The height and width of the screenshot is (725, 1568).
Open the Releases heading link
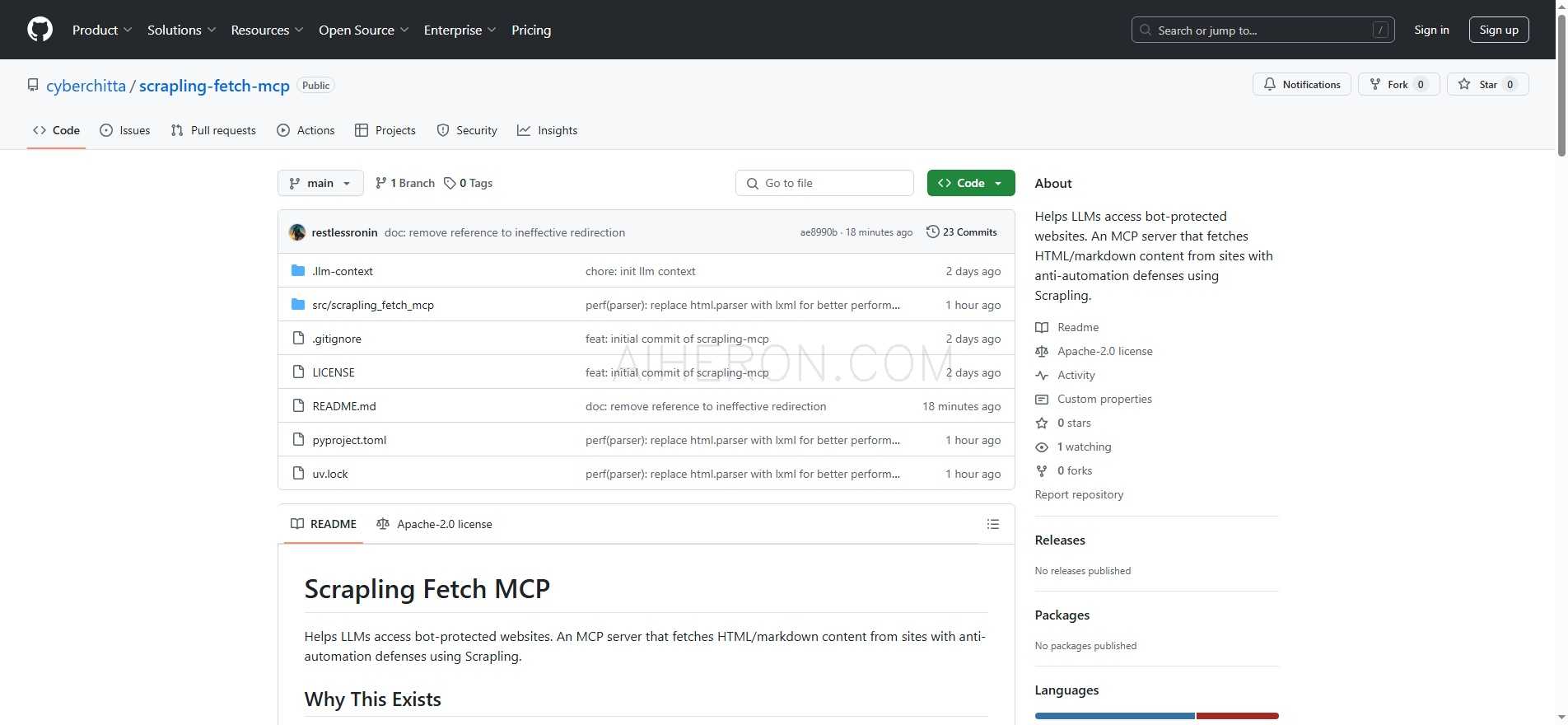pyautogui.click(x=1060, y=540)
